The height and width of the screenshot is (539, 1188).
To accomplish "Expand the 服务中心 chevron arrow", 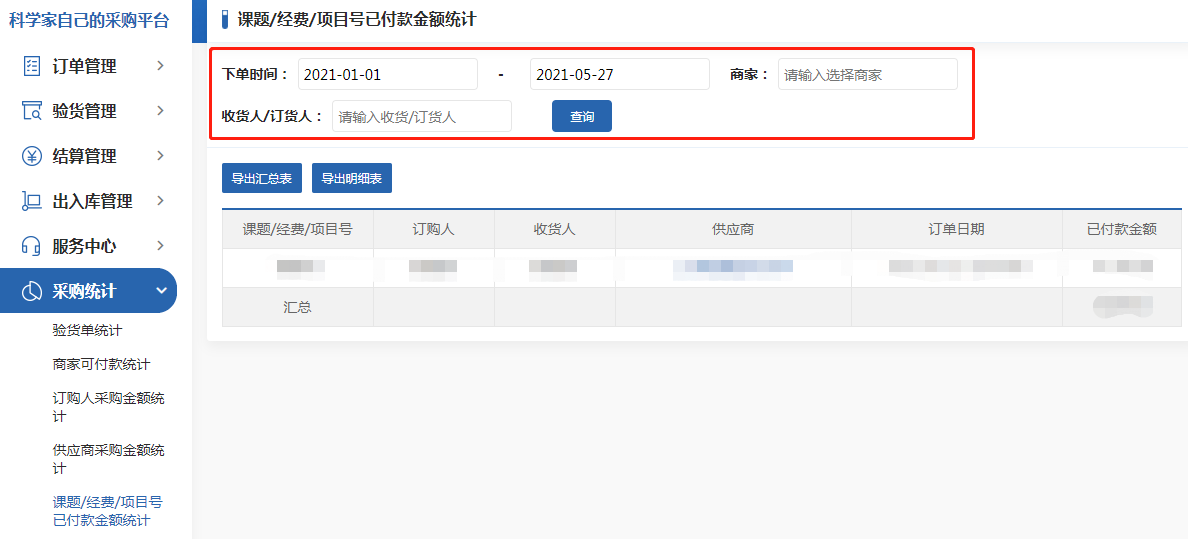I will click(x=160, y=246).
